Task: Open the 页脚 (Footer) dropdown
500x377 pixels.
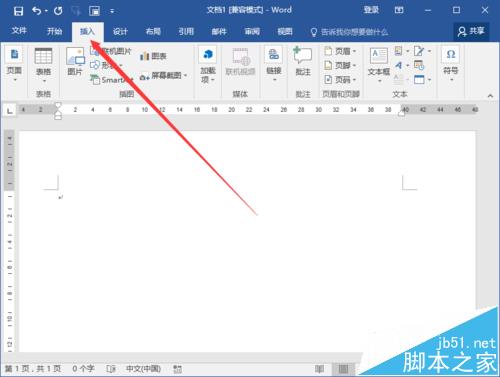Action: click(340, 65)
